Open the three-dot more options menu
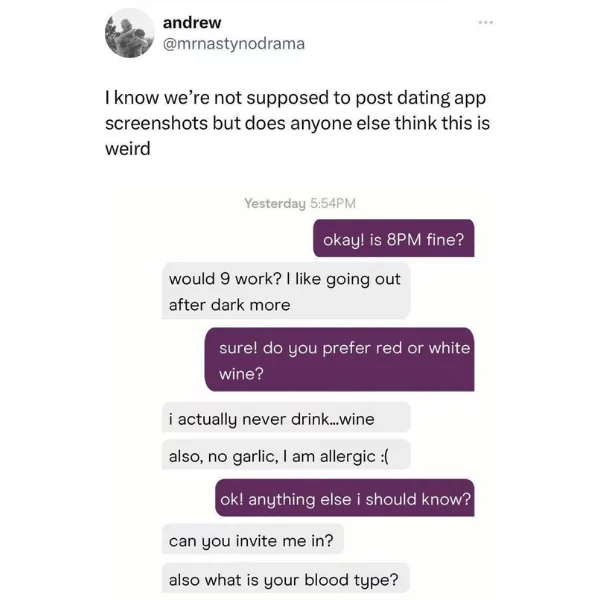This screenshot has height=600, width=600. (486, 23)
